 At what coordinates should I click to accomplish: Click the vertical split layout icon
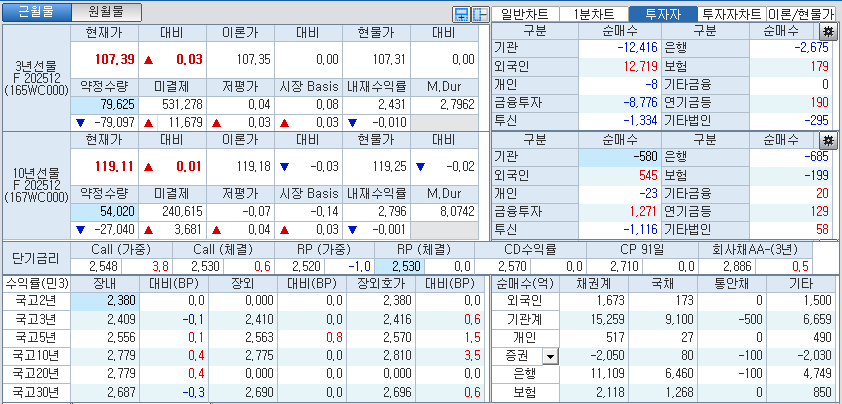(x=479, y=15)
